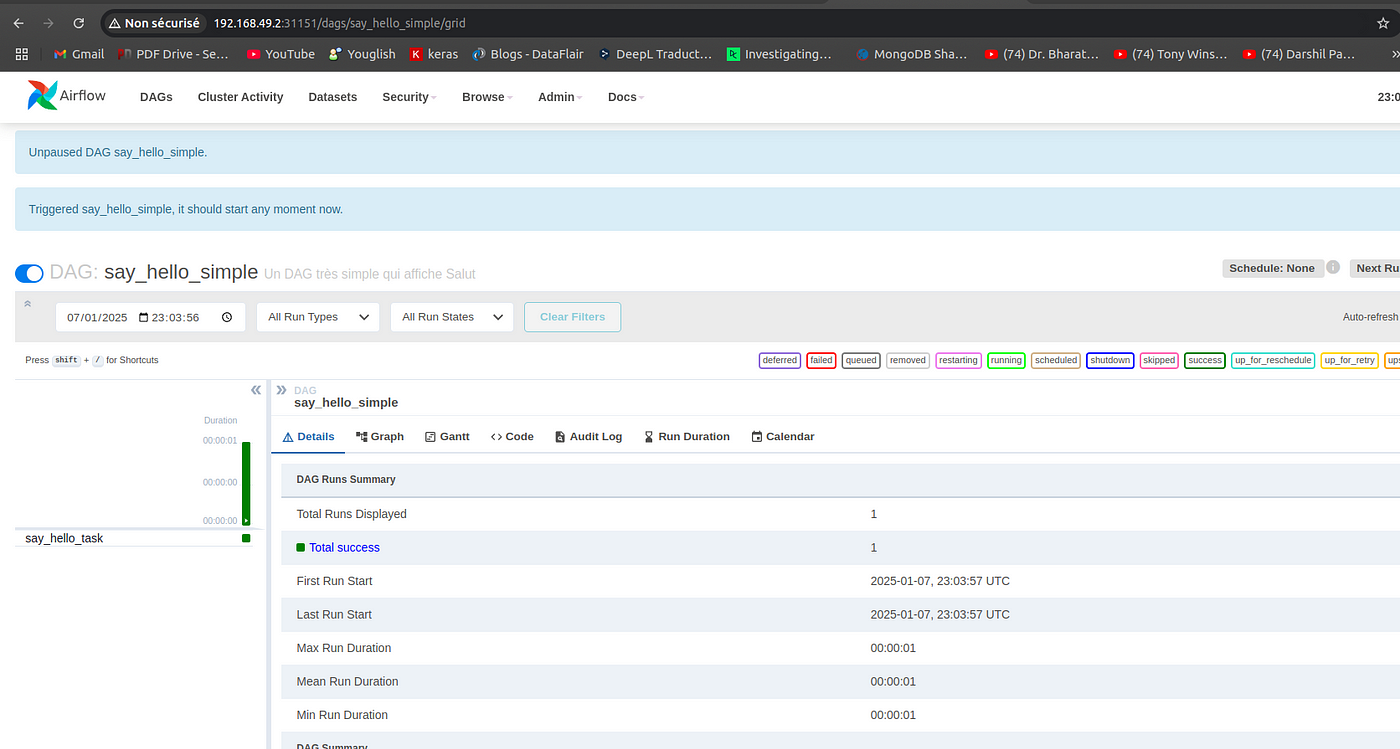Image resolution: width=1400 pixels, height=749 pixels.
Task: Open the Dr. Bharat YouTube bookmark
Action: [x=1041, y=54]
